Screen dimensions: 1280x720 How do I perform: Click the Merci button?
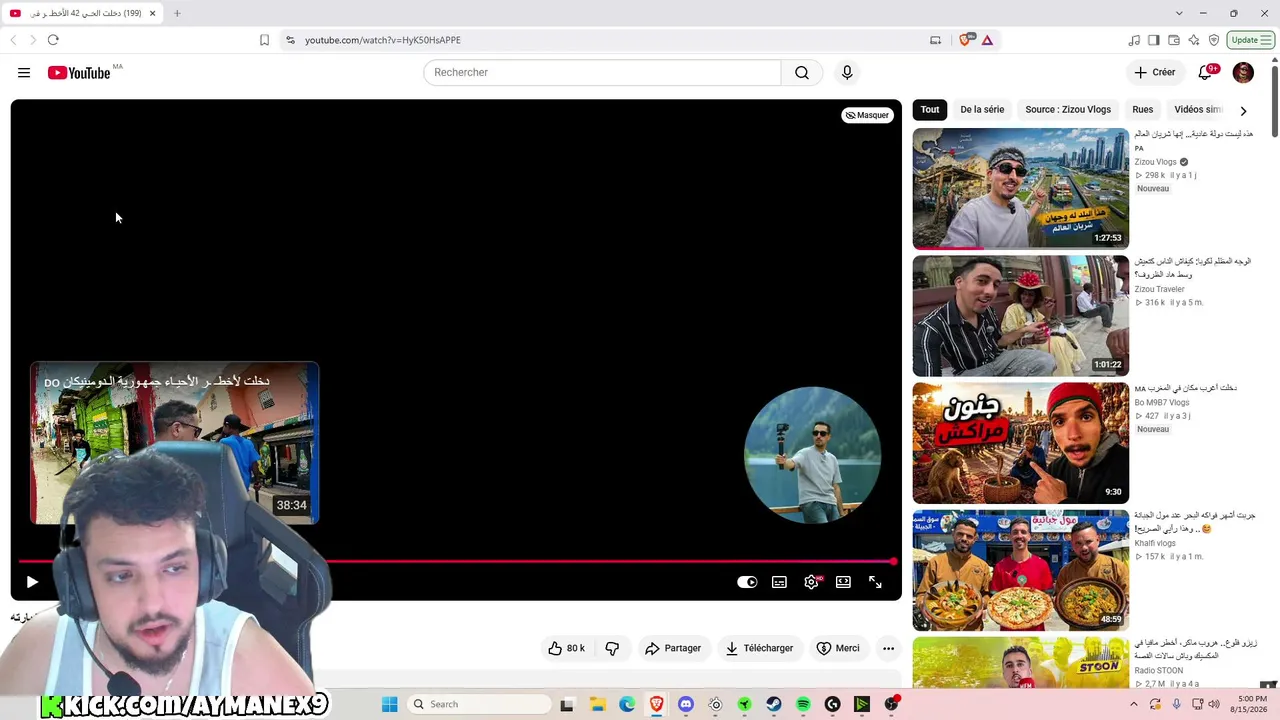(838, 648)
